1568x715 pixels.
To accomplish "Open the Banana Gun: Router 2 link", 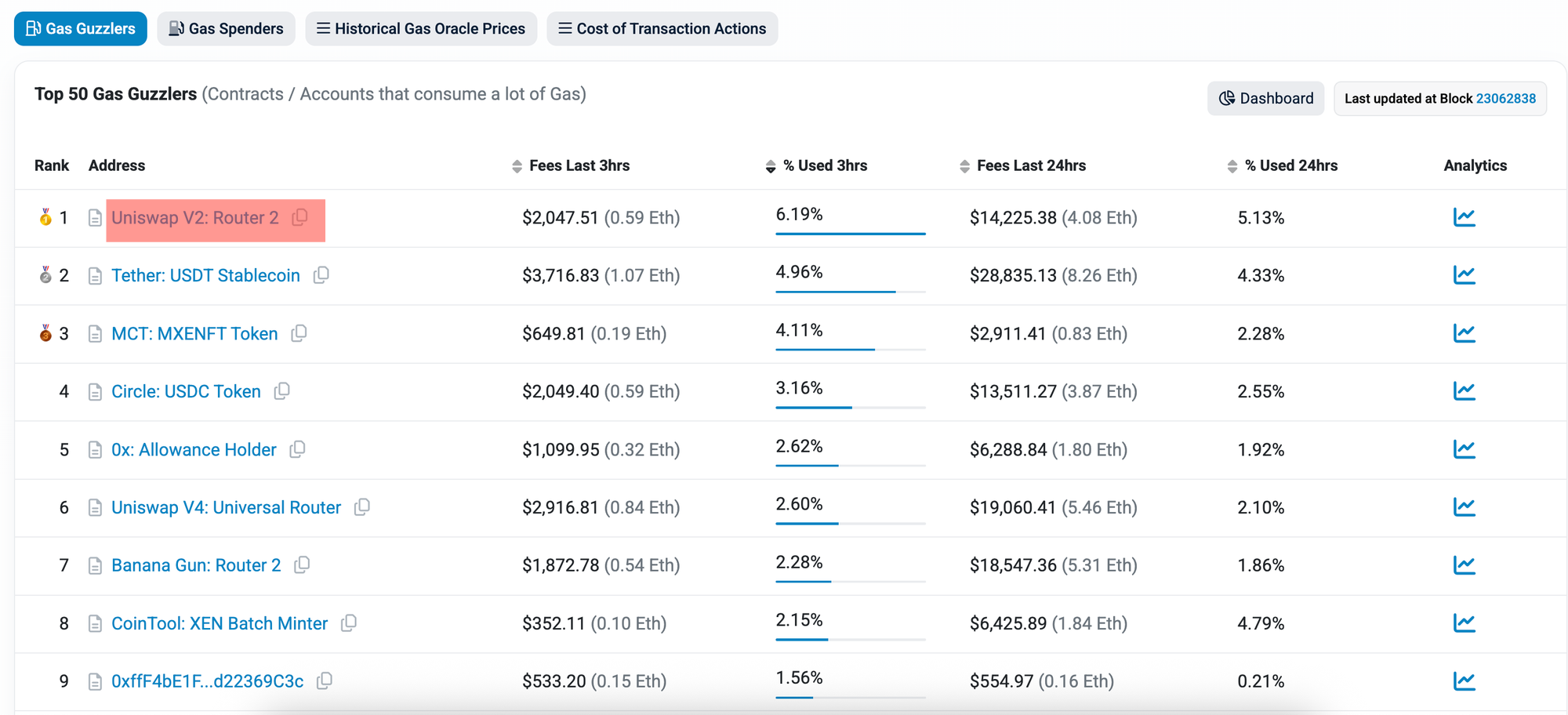I will [196, 566].
